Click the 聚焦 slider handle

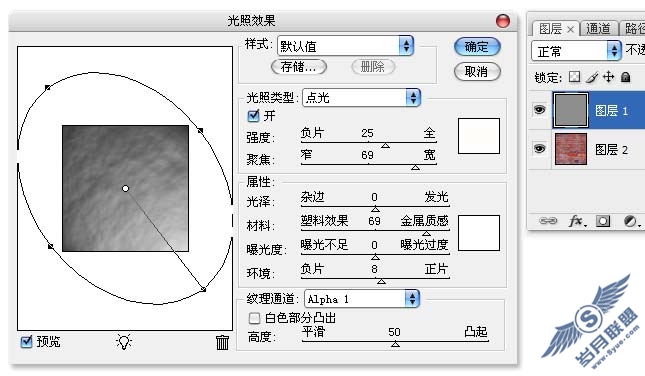tap(415, 167)
